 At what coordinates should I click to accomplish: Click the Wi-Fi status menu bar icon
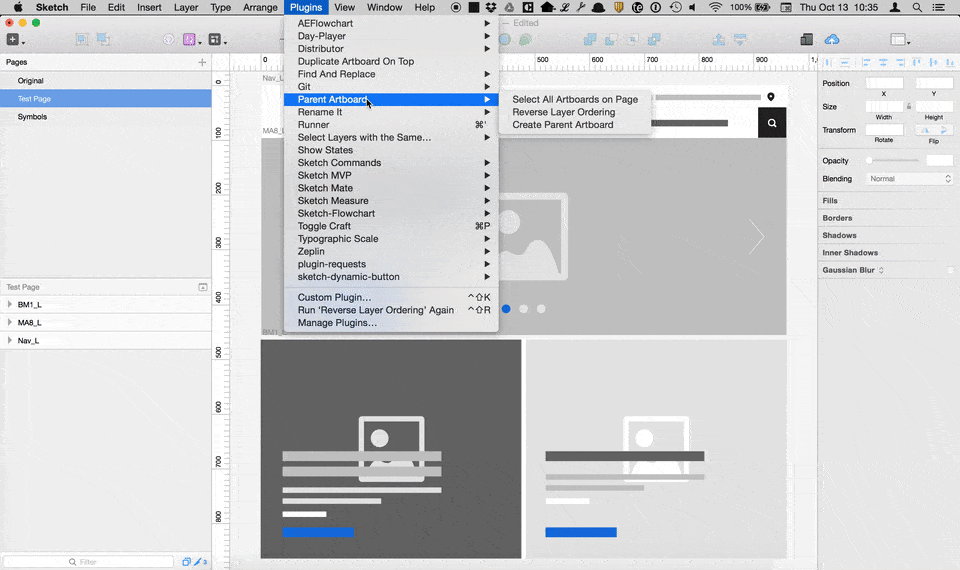click(715, 7)
